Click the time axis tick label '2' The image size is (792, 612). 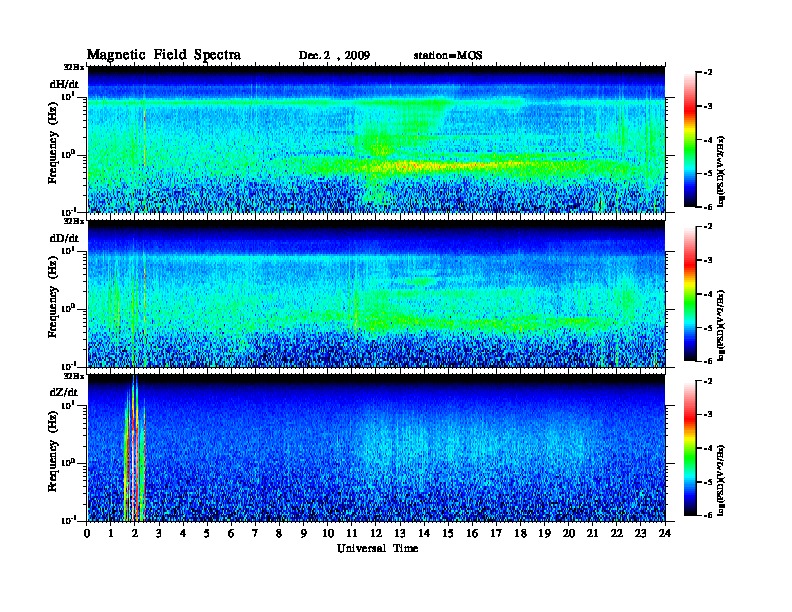coord(134,534)
